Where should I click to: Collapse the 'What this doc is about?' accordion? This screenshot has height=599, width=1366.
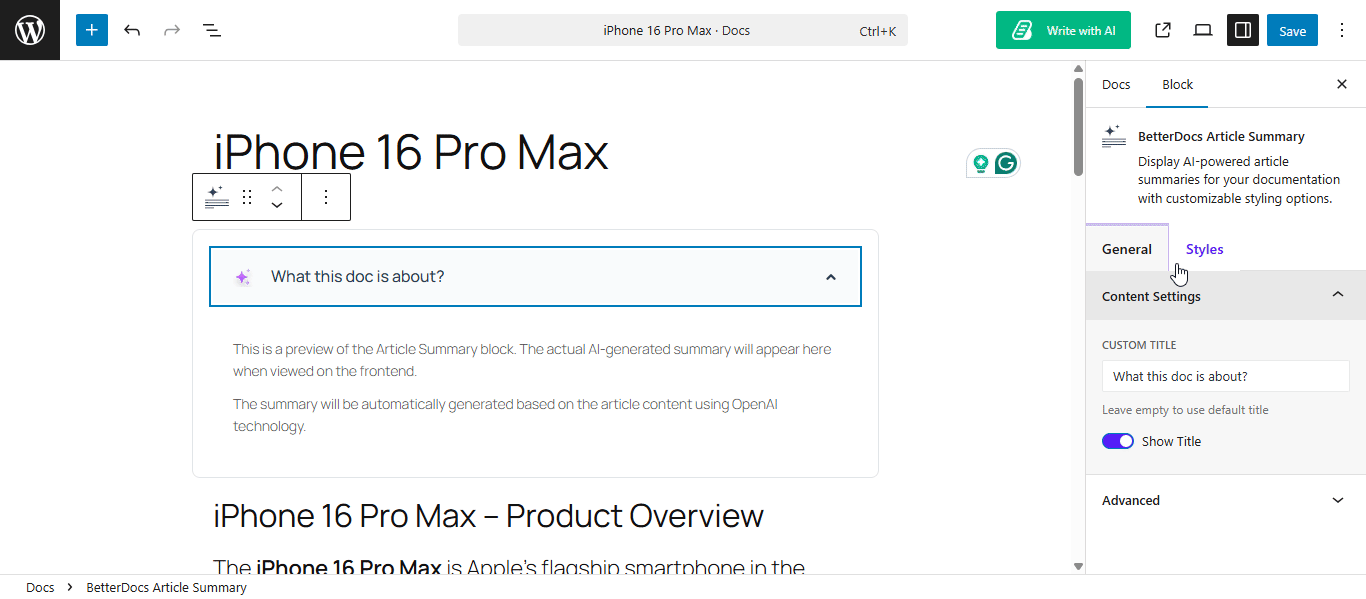[830, 277]
